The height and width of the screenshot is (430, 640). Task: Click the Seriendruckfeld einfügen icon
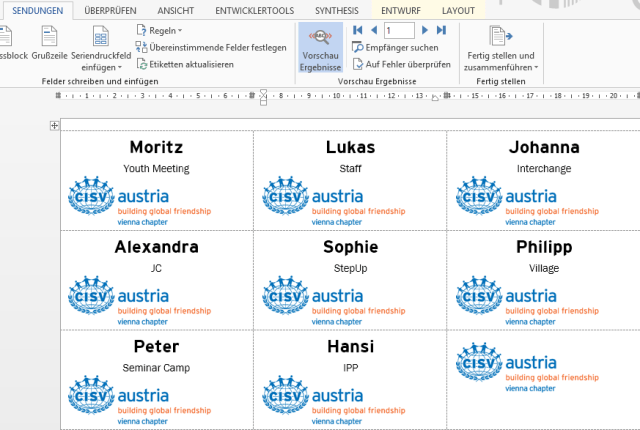pos(100,36)
